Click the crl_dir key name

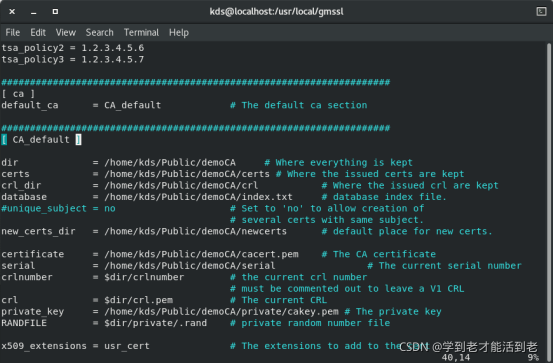(x=21, y=186)
